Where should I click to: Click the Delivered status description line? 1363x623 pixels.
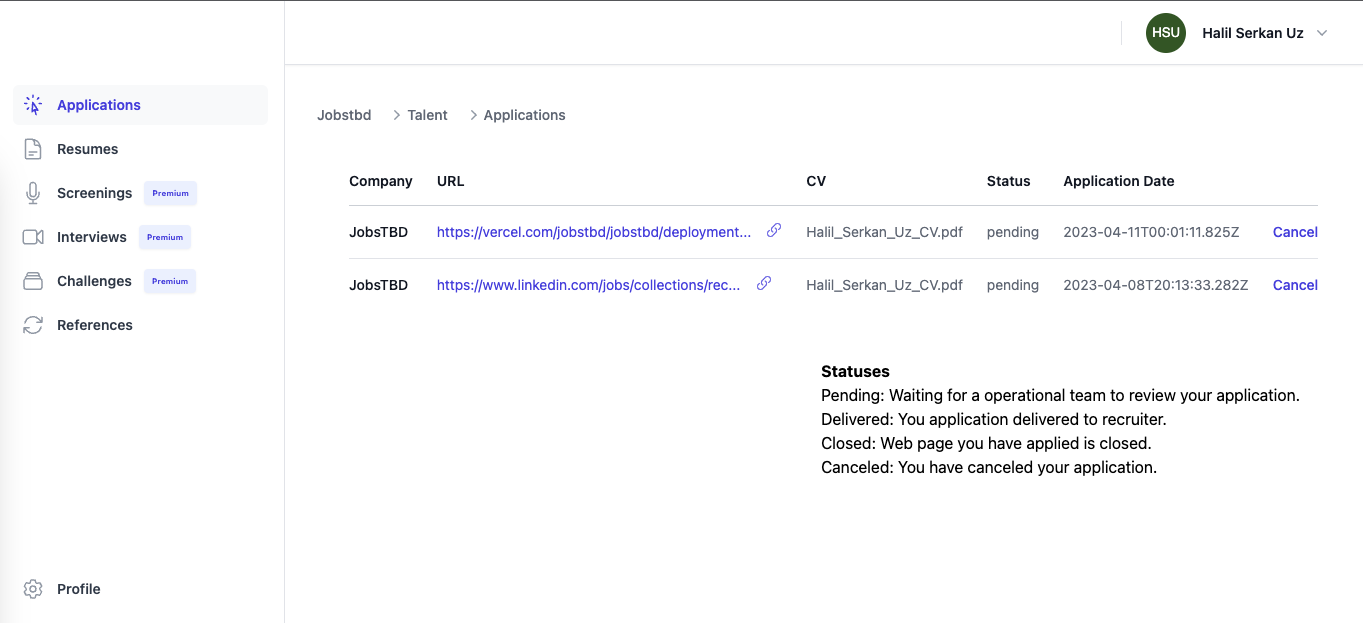coord(994,419)
